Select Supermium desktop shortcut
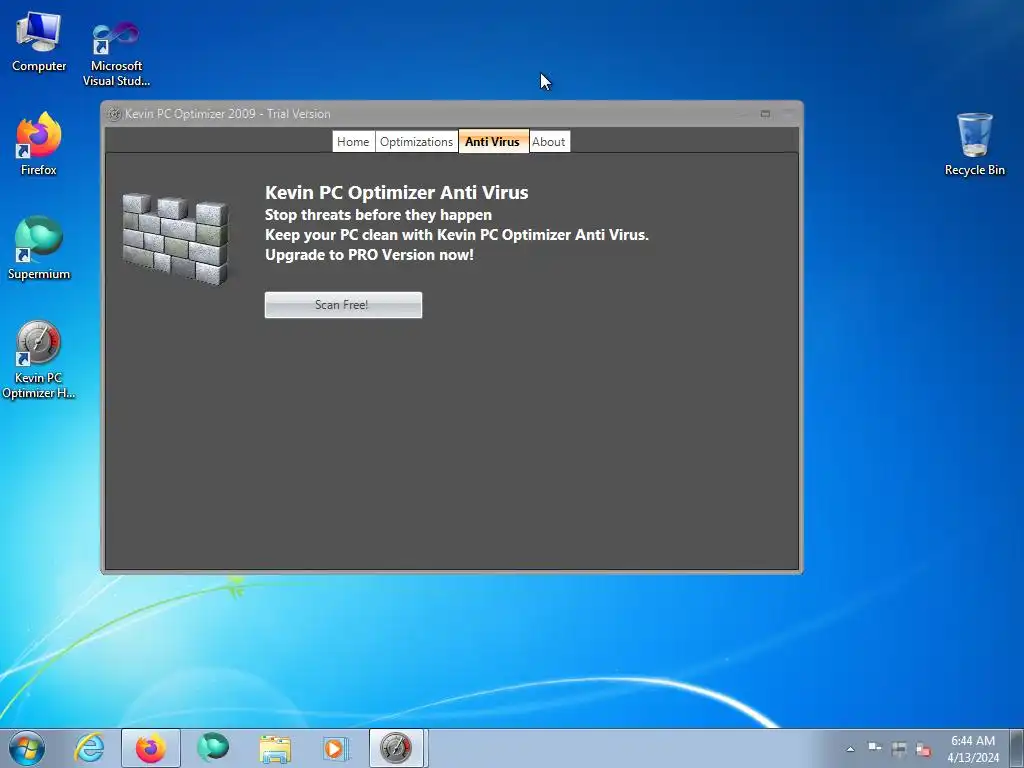The image size is (1024, 768). point(39,248)
